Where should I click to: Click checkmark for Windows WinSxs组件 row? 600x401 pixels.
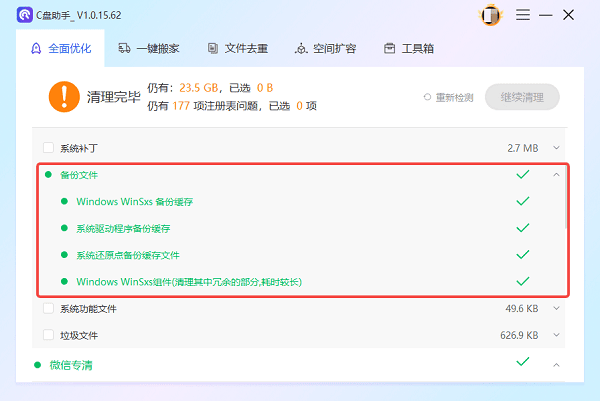point(523,282)
